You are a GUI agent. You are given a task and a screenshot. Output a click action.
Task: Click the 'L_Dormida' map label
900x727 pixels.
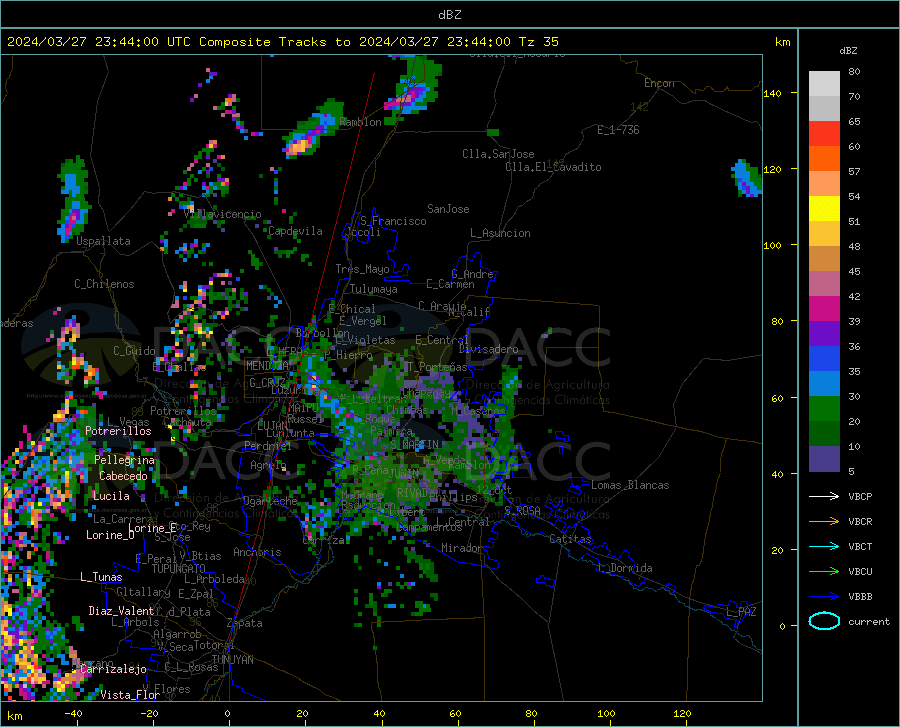point(625,568)
